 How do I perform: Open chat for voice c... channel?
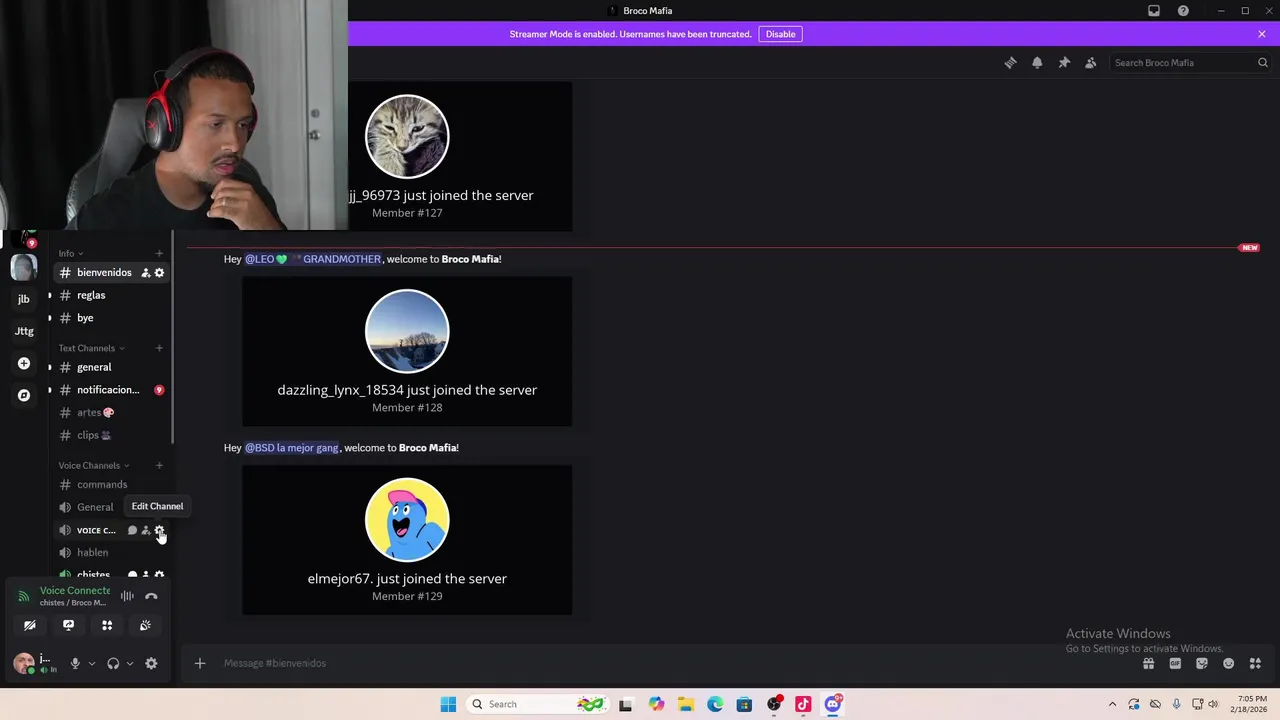[x=132, y=530]
